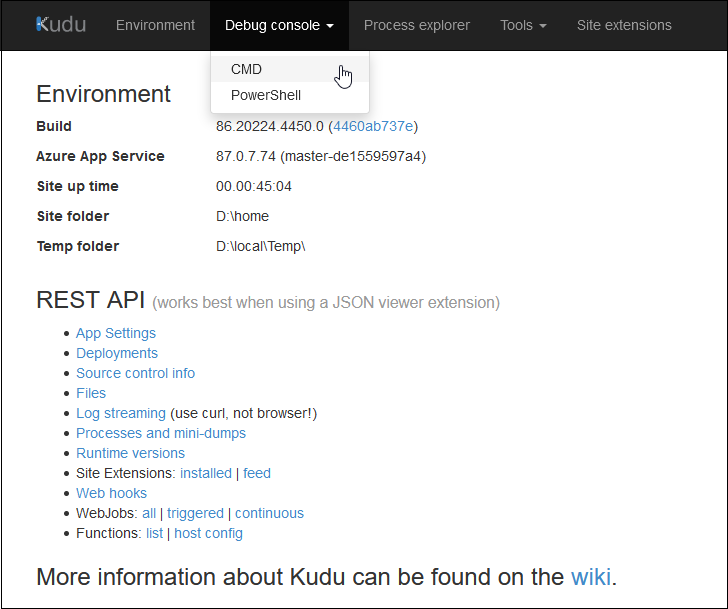Image resolution: width=728 pixels, height=609 pixels.
Task: Click the REST API heading
Action: pos(91,299)
